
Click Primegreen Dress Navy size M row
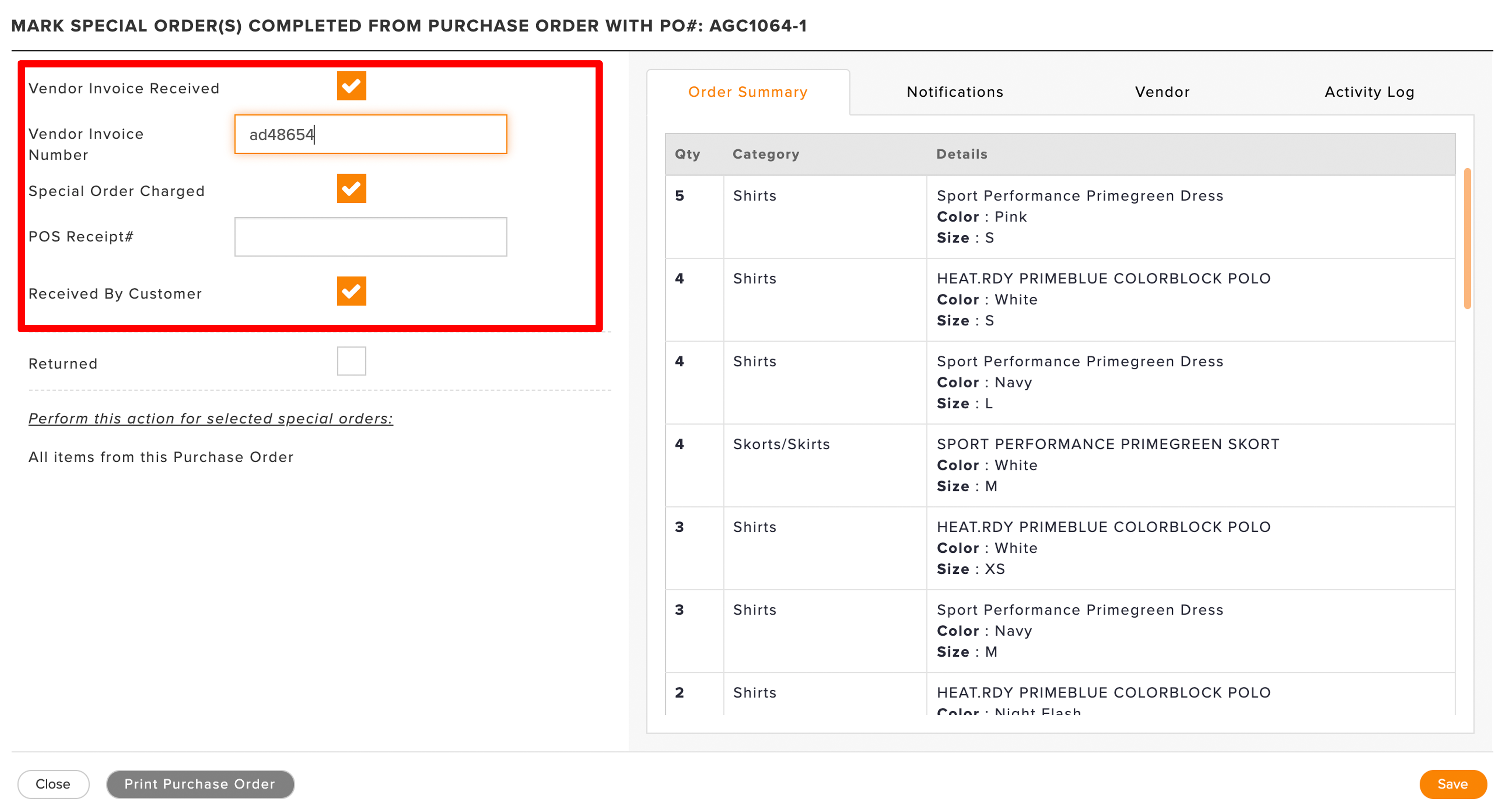[x=1060, y=631]
